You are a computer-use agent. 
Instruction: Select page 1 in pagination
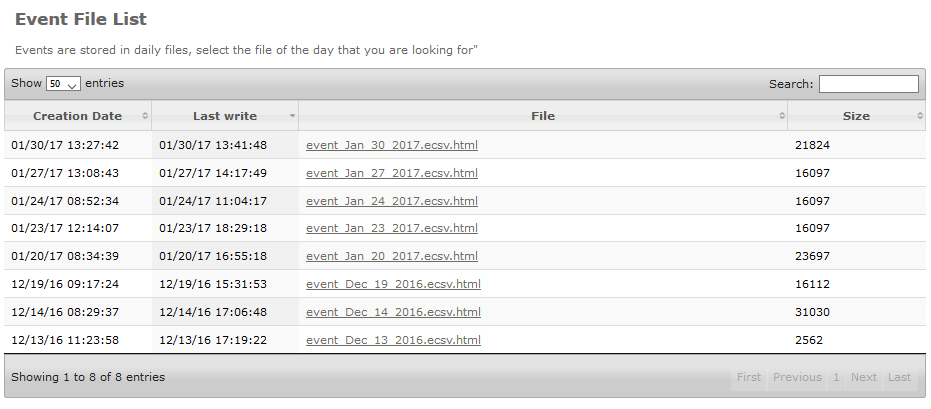[836, 378]
